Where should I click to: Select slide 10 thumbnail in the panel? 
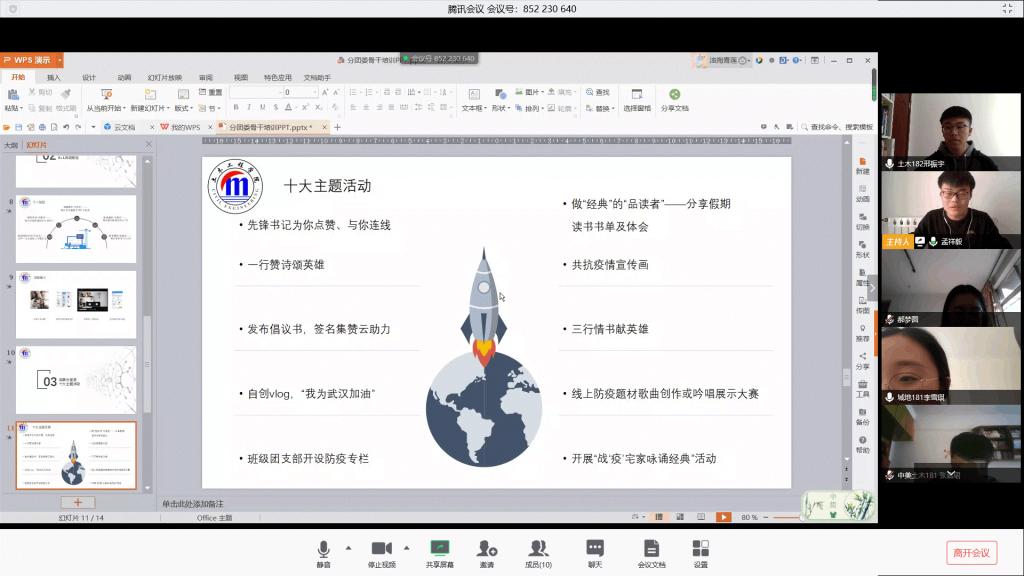click(76, 380)
